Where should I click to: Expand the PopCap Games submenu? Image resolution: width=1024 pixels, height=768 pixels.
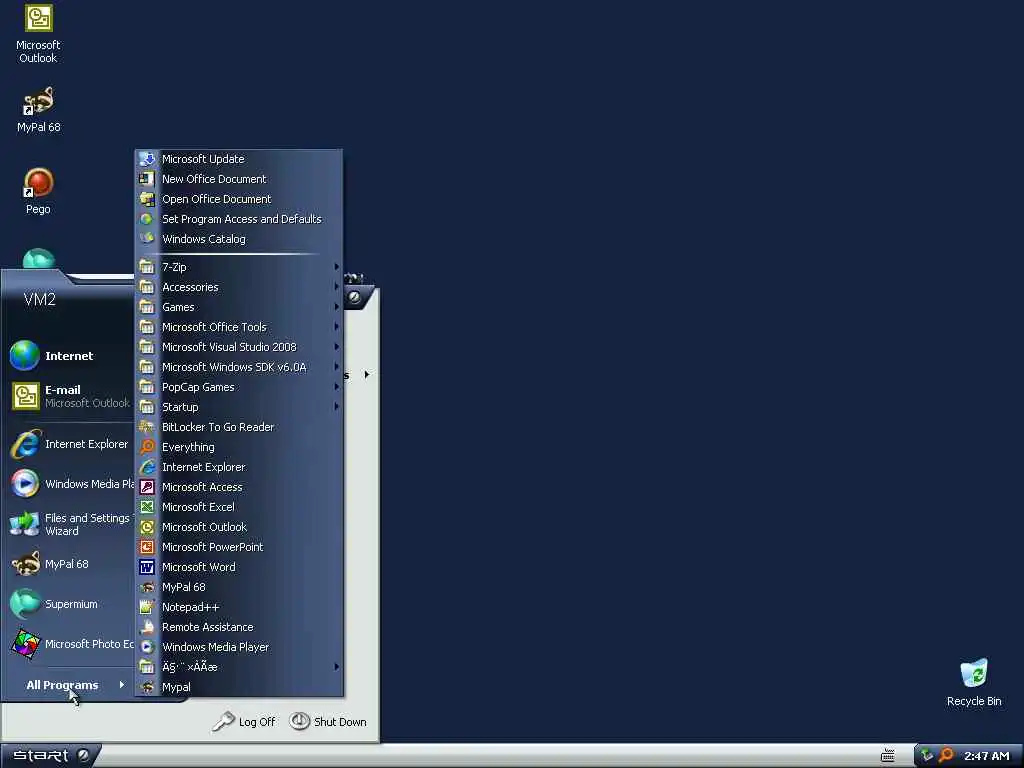coord(336,387)
